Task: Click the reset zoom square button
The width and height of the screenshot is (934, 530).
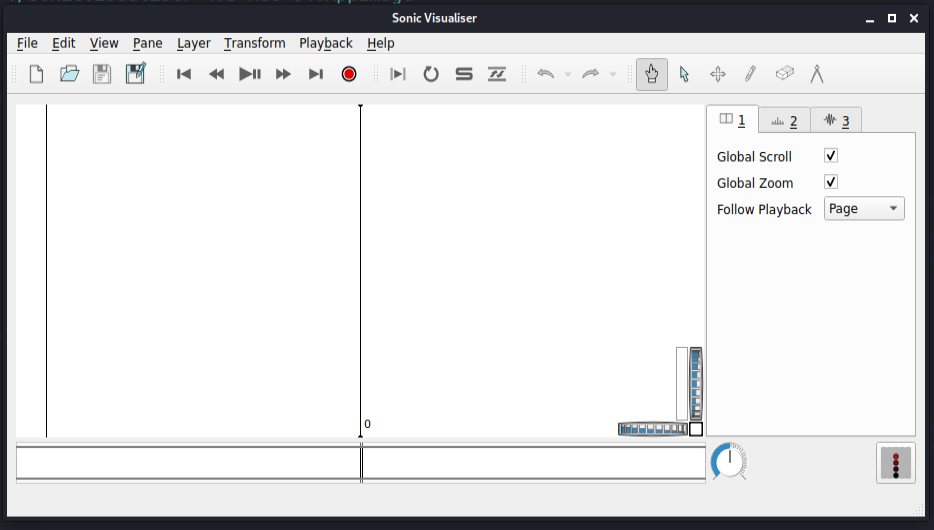Action: point(696,429)
